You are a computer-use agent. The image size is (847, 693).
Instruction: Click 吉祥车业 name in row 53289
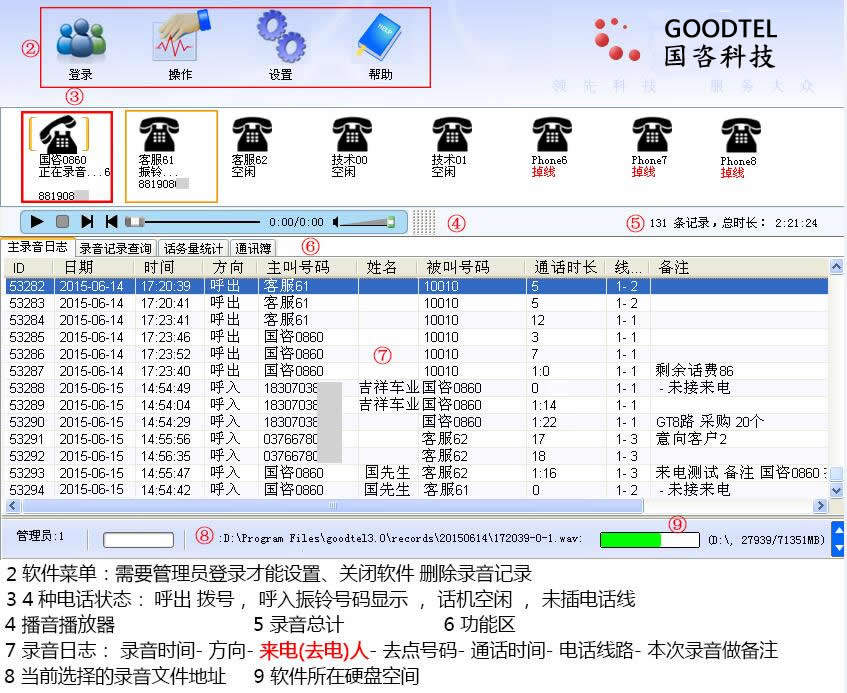pos(389,405)
